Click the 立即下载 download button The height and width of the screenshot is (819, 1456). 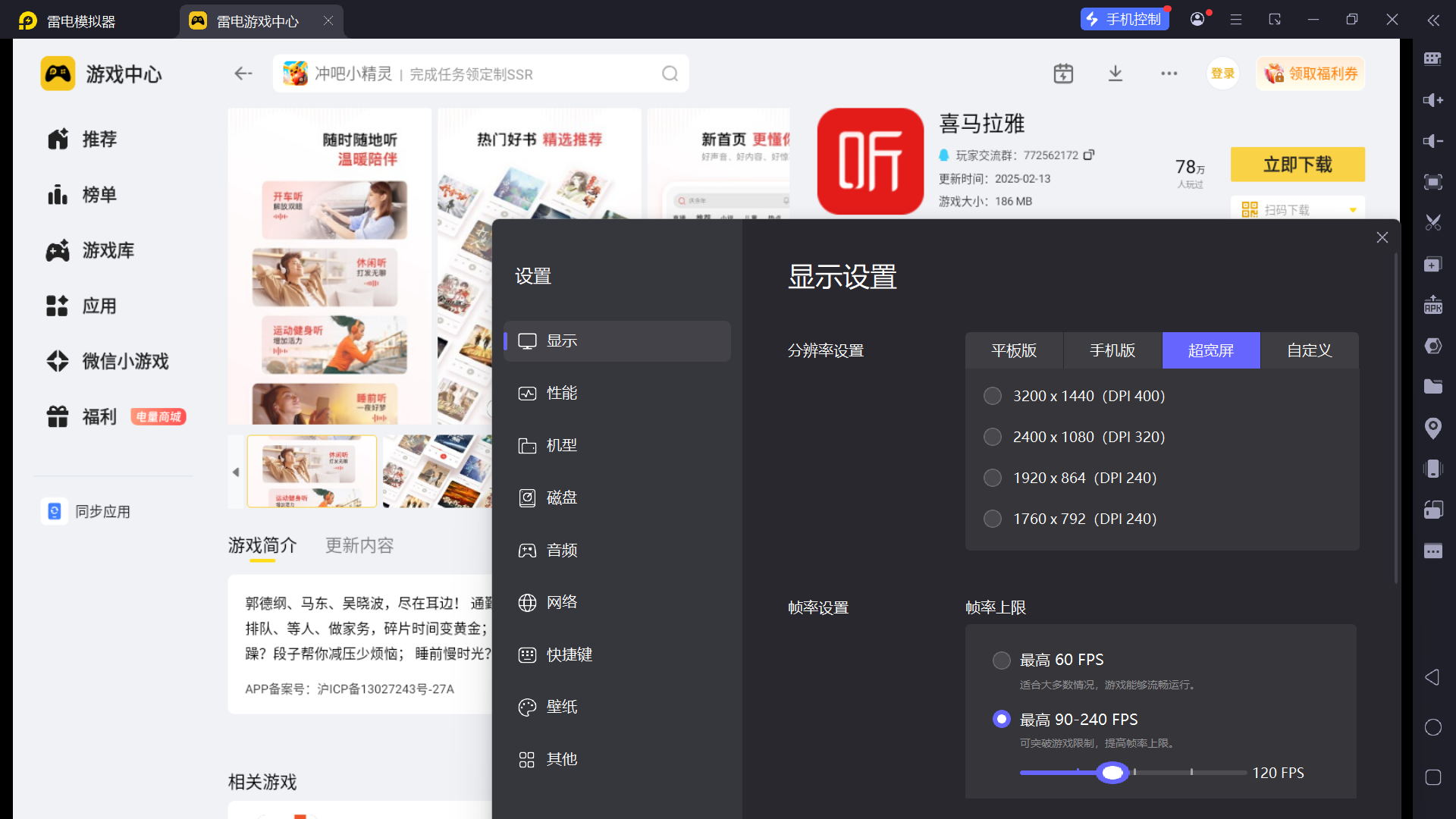(x=1298, y=165)
